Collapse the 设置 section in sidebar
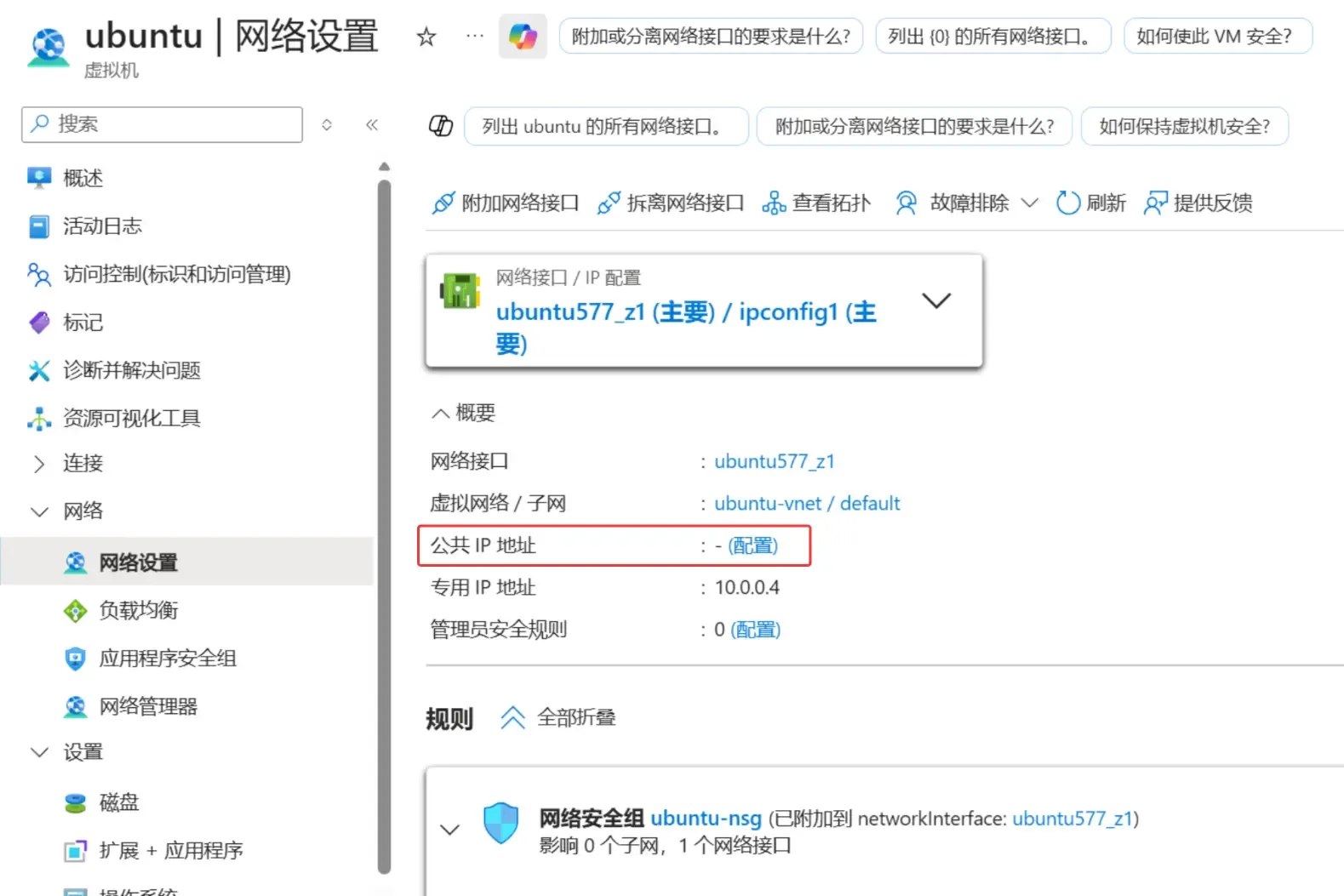 click(x=39, y=753)
